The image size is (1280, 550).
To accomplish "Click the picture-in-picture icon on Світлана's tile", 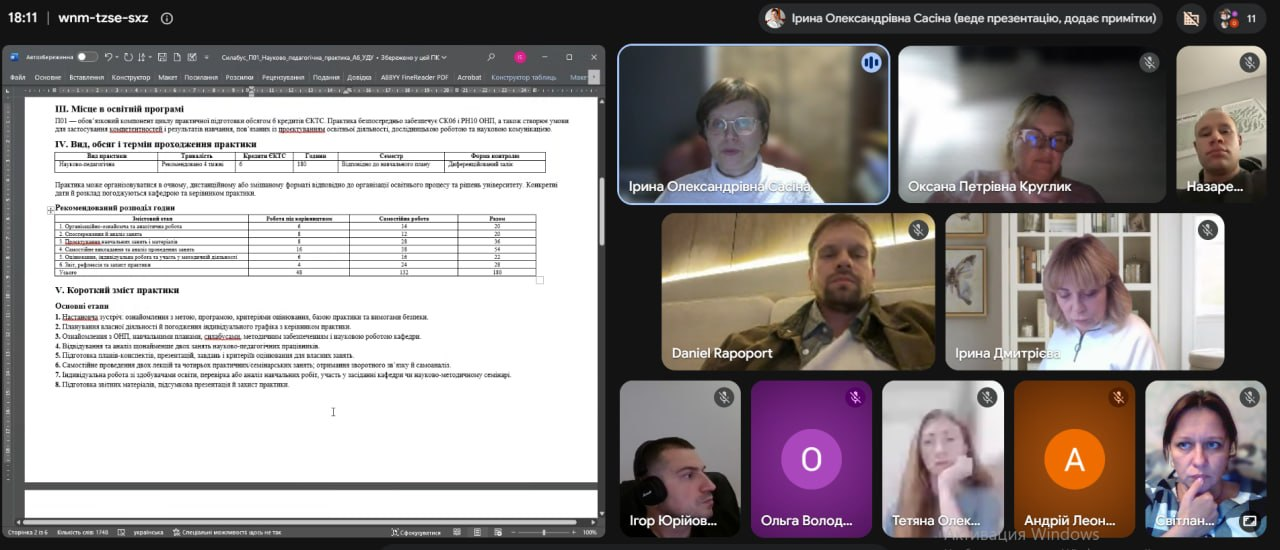I will (1249, 521).
